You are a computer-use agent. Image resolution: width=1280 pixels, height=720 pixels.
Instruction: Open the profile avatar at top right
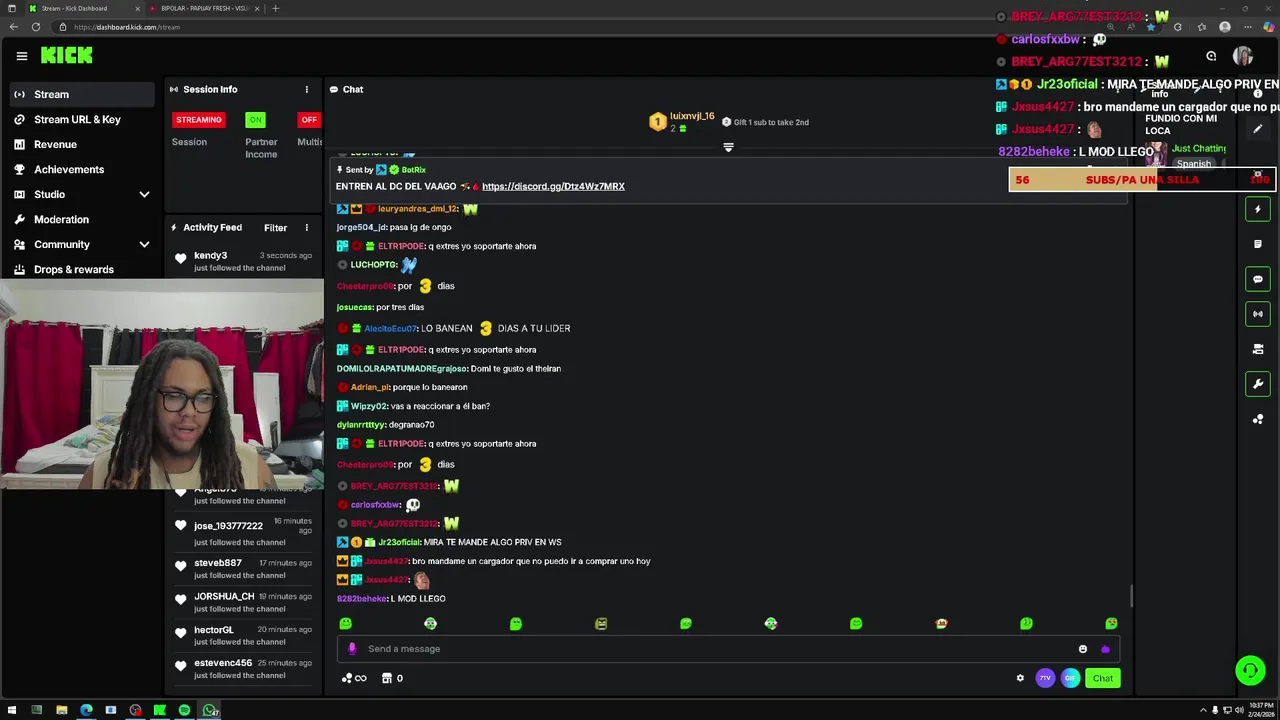1243,56
